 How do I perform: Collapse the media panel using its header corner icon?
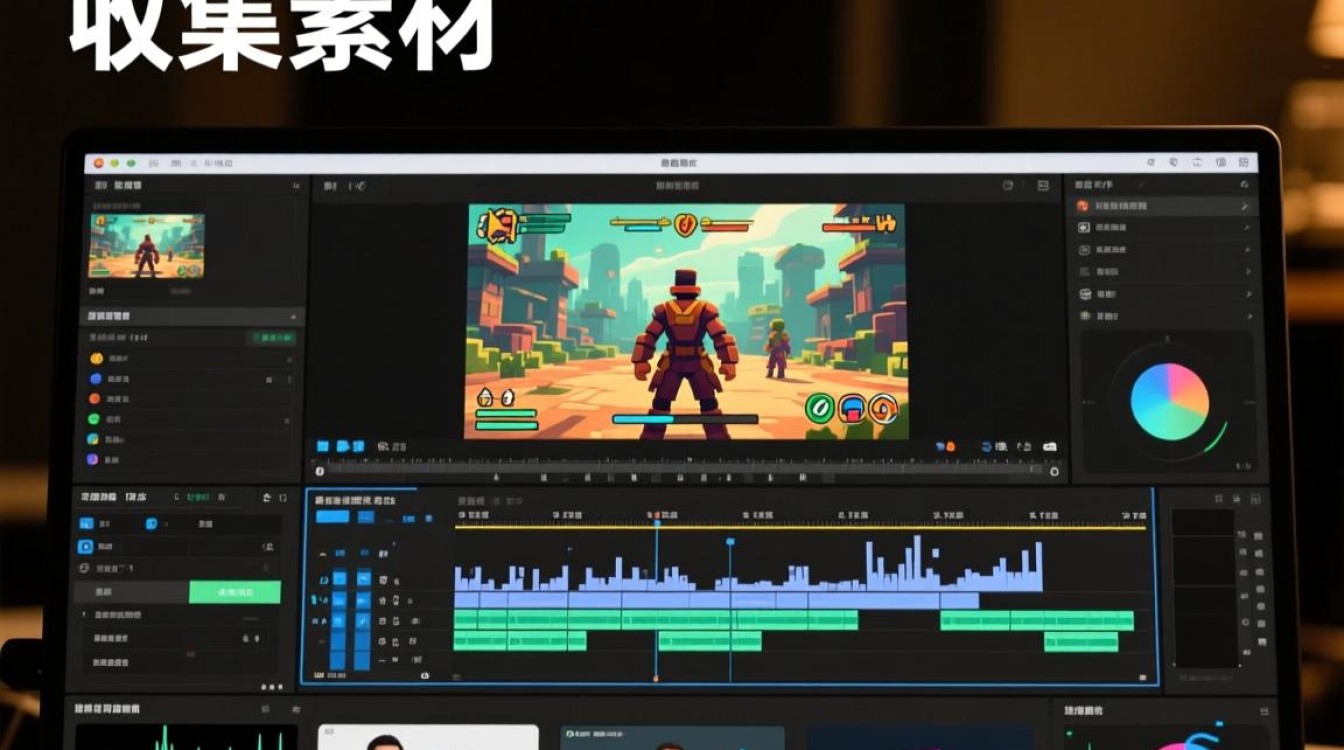(296, 186)
